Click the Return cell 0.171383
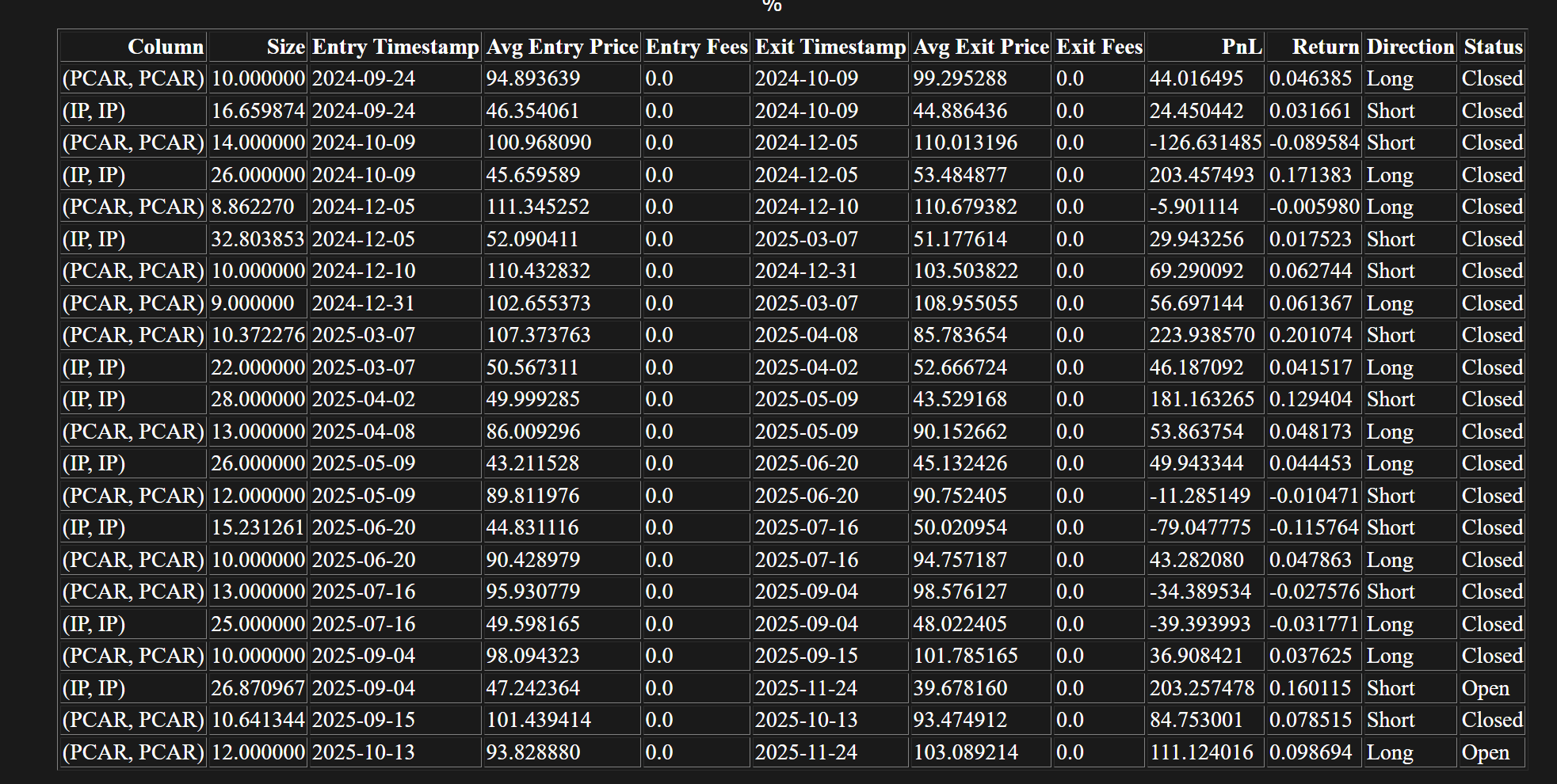1557x784 pixels. pos(1310,175)
